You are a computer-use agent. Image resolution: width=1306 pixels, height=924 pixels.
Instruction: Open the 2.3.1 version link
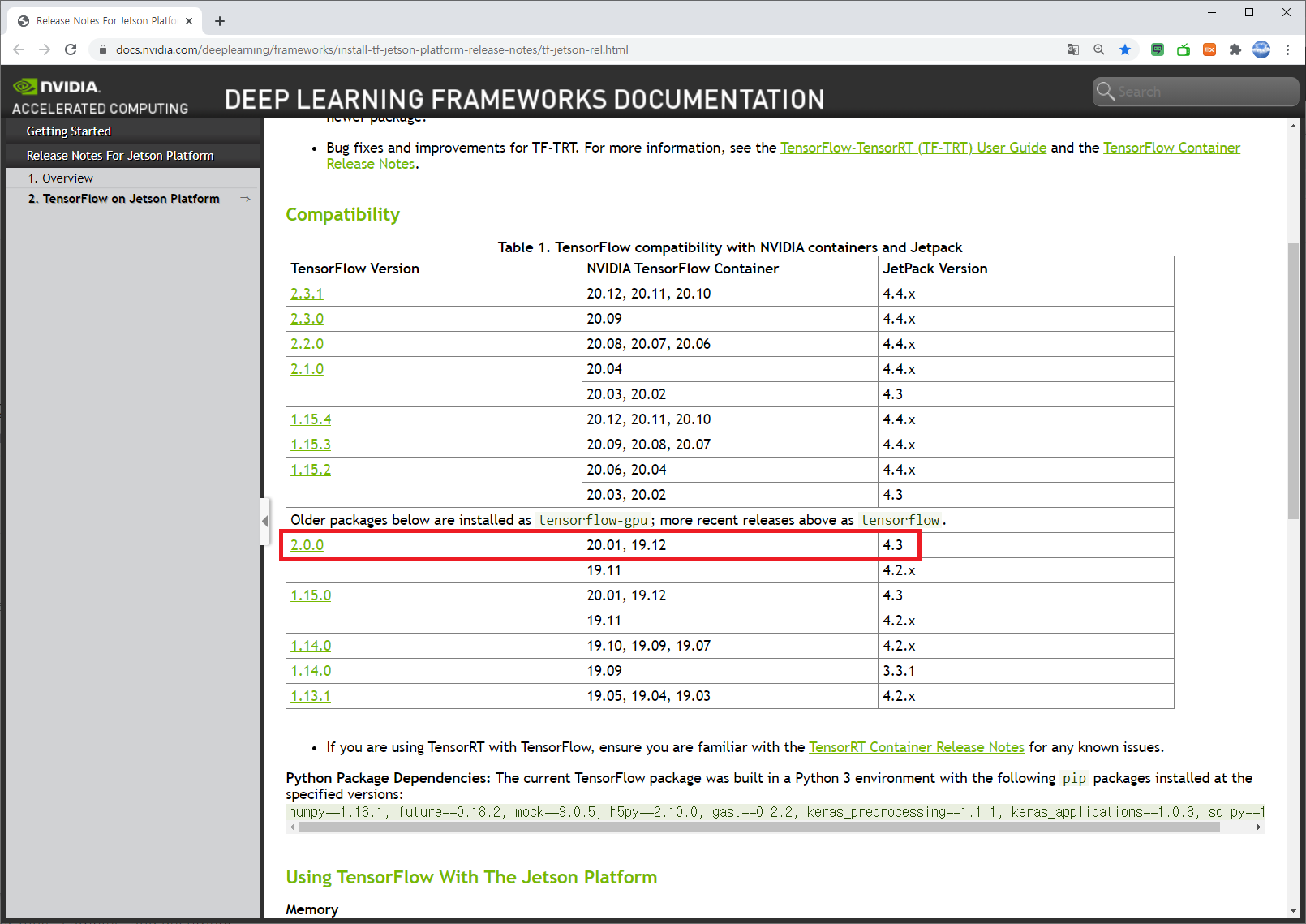[307, 294]
